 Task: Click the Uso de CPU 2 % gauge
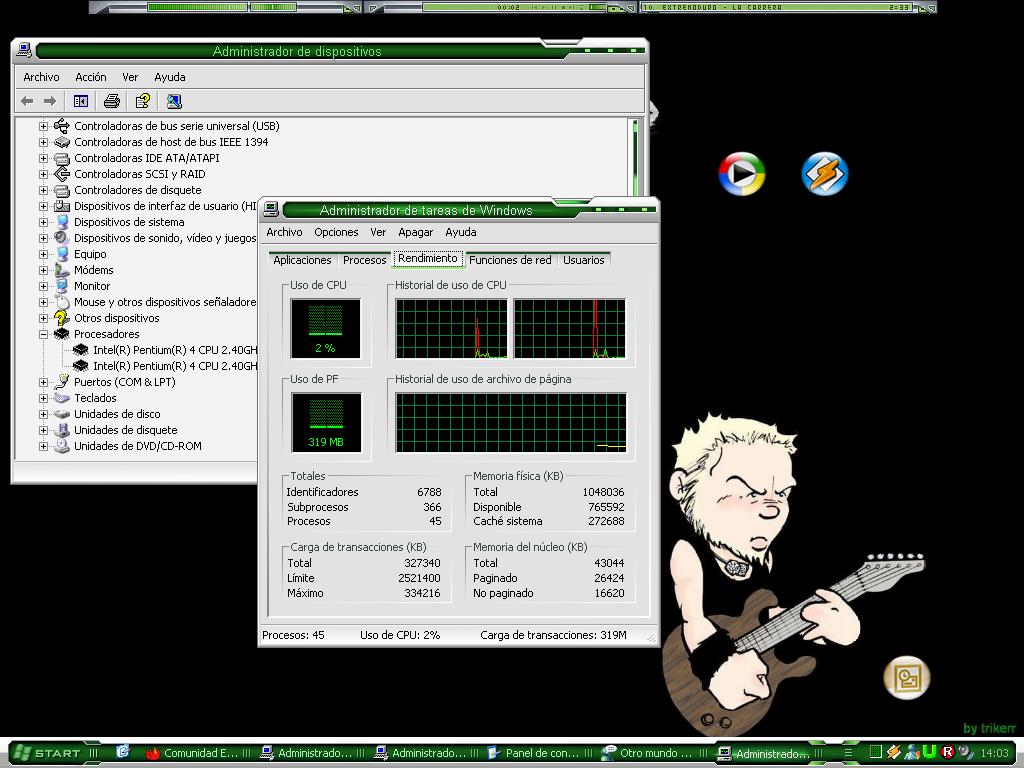click(x=325, y=328)
